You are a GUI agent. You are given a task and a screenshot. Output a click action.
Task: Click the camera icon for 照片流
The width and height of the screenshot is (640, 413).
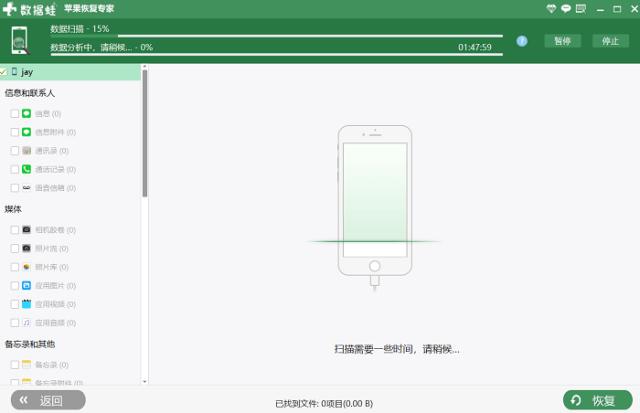pos(27,248)
